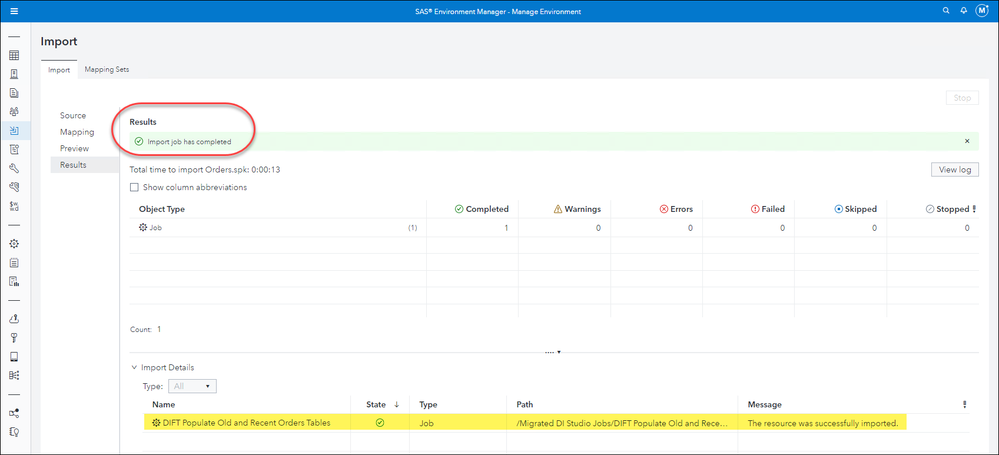Click the /Migrated DI Studio Jobs path cell
Viewport: 999px width, 455px height.
(624, 423)
